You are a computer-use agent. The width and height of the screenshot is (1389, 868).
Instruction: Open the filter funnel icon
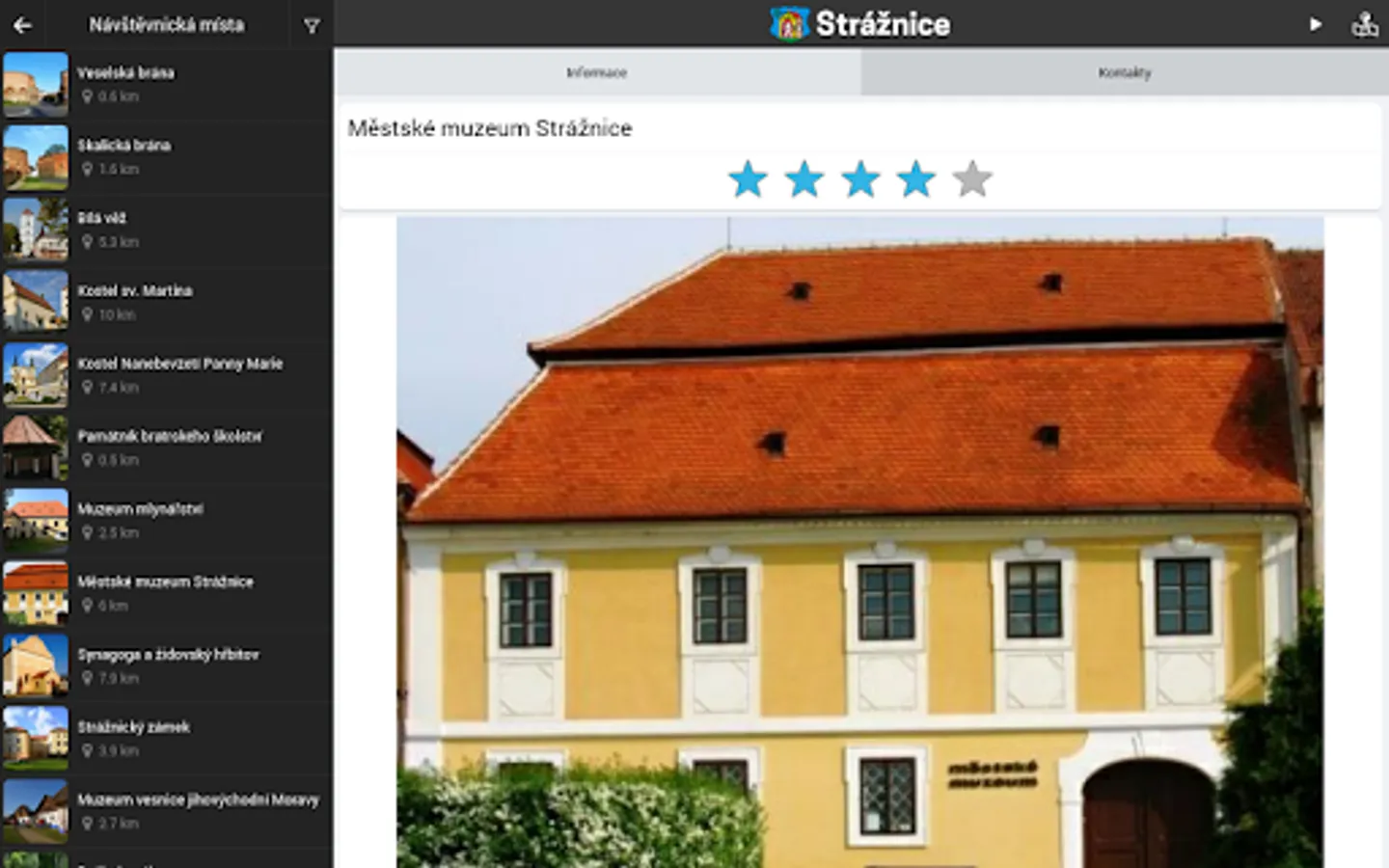click(312, 26)
